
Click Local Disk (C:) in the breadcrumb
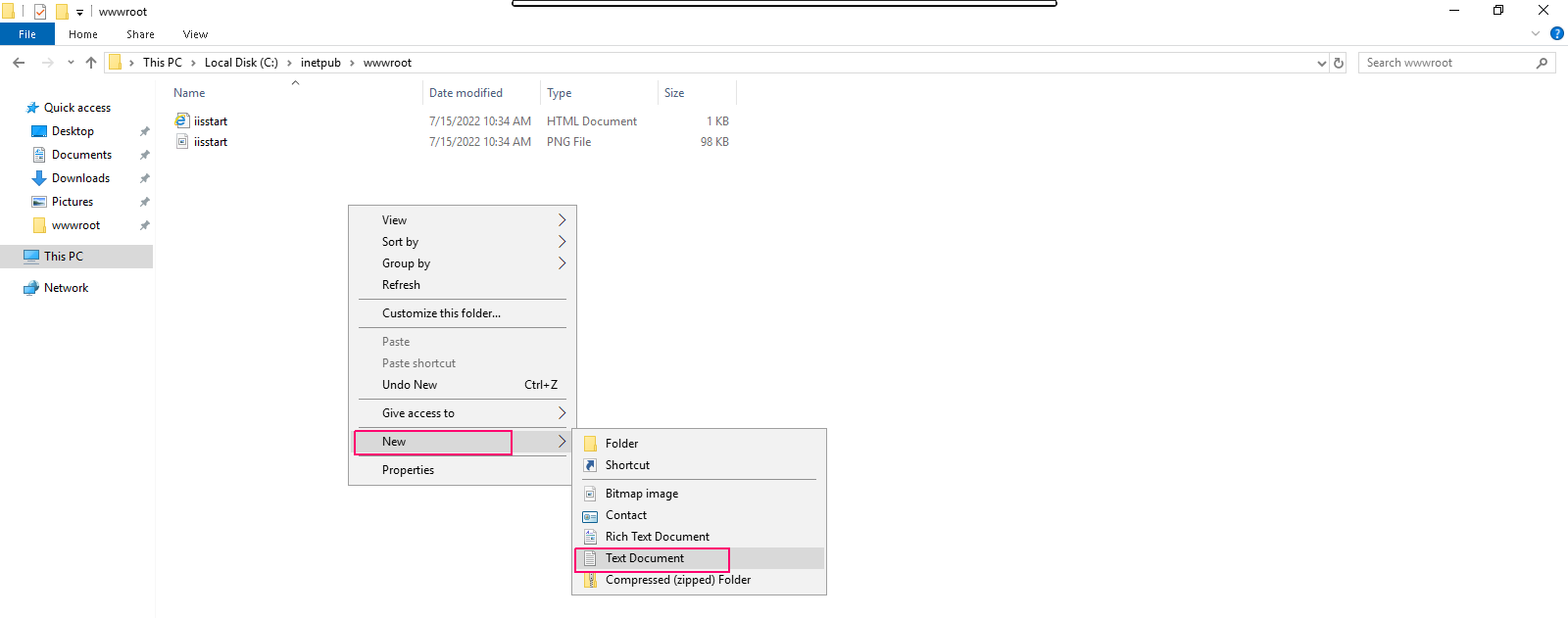pyautogui.click(x=241, y=63)
